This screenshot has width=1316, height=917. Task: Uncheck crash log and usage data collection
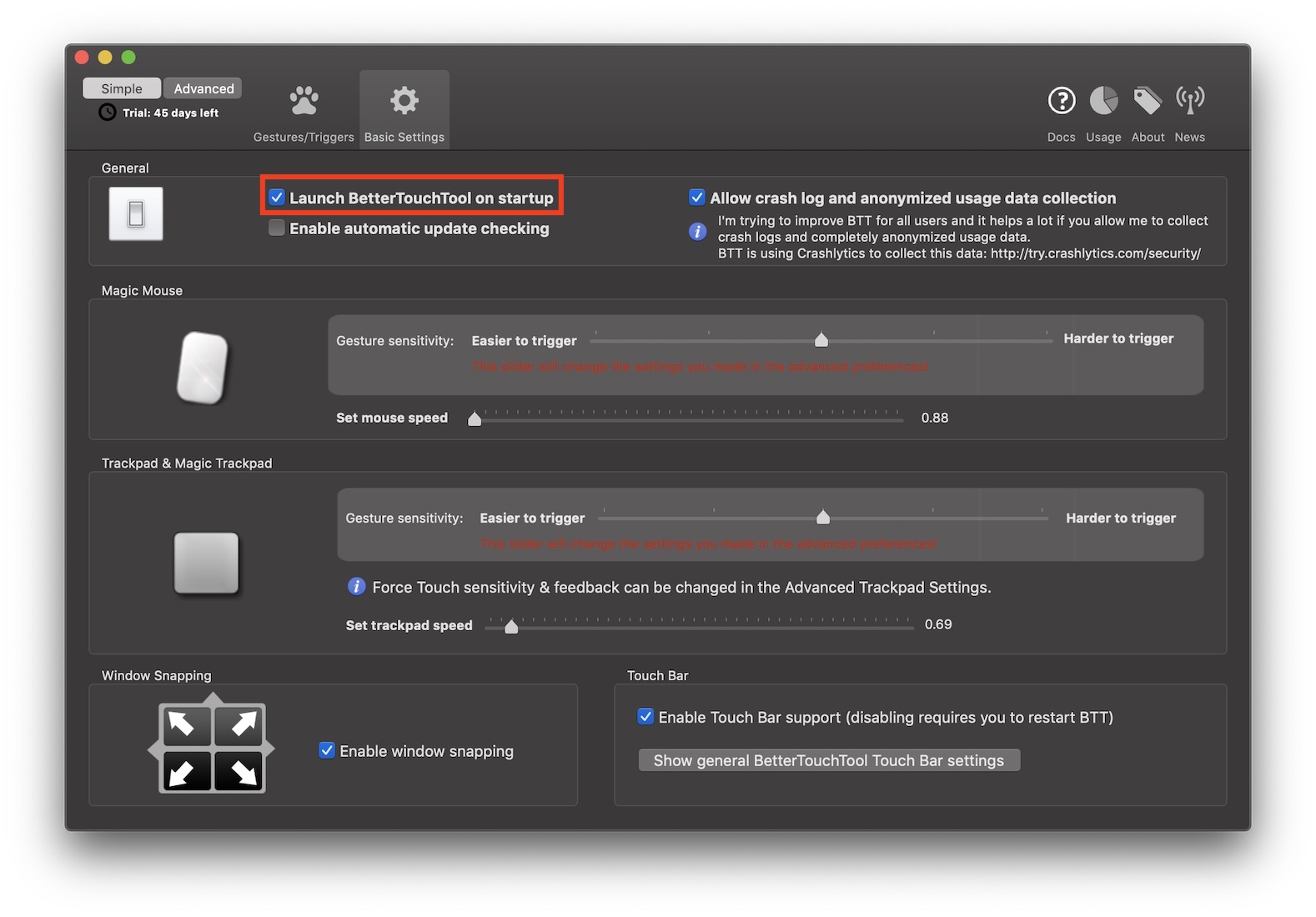point(697,198)
